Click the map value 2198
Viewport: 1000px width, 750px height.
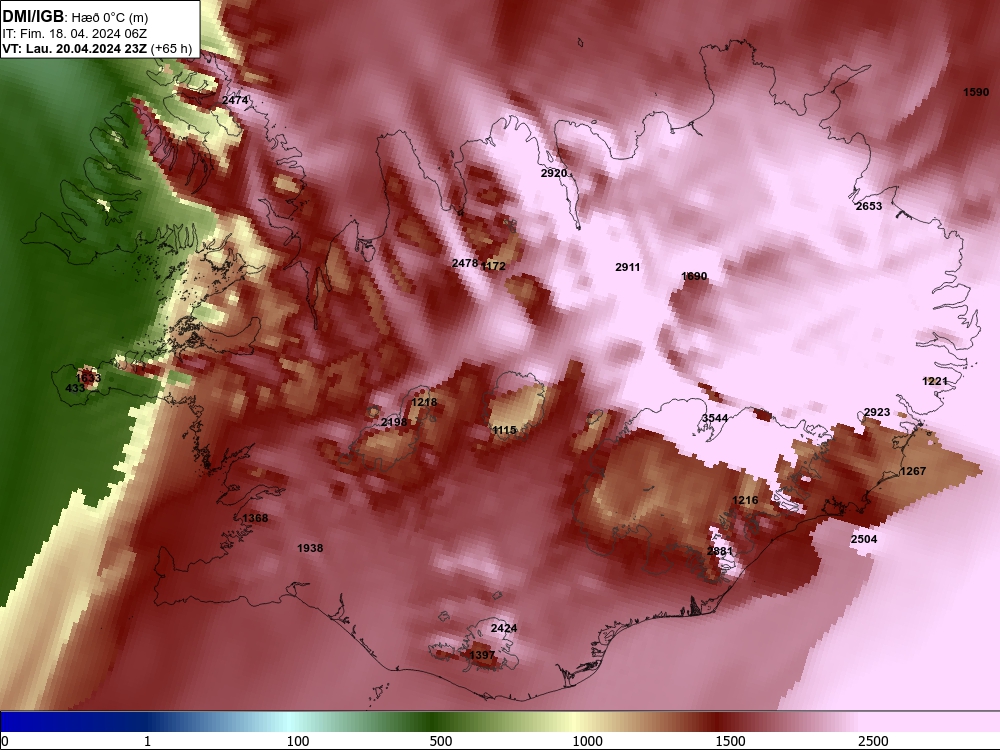coord(394,422)
